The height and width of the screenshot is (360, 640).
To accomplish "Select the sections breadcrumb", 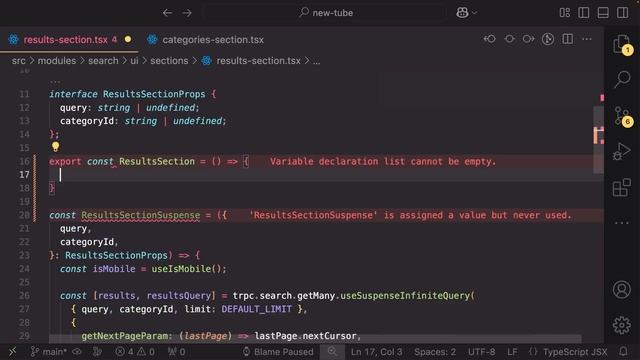I will (x=169, y=61).
